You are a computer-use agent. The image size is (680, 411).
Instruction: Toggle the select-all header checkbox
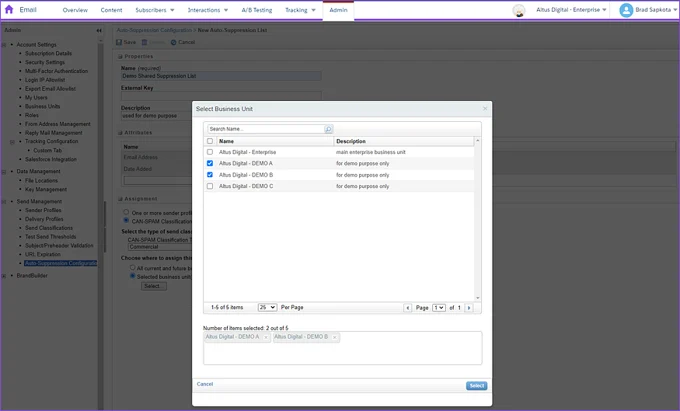pyautogui.click(x=210, y=141)
